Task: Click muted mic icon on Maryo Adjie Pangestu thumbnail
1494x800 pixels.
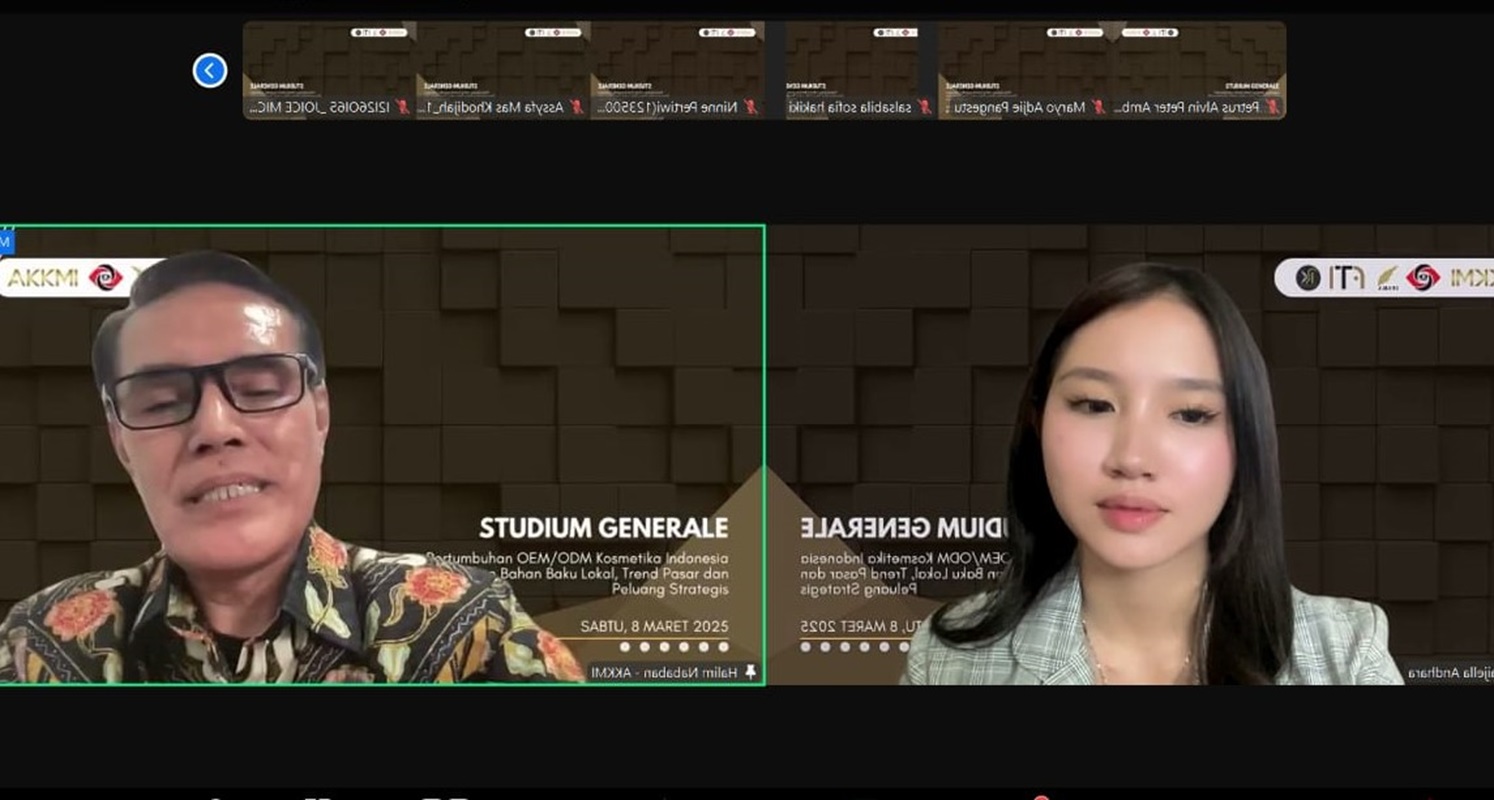Action: coord(1098,107)
